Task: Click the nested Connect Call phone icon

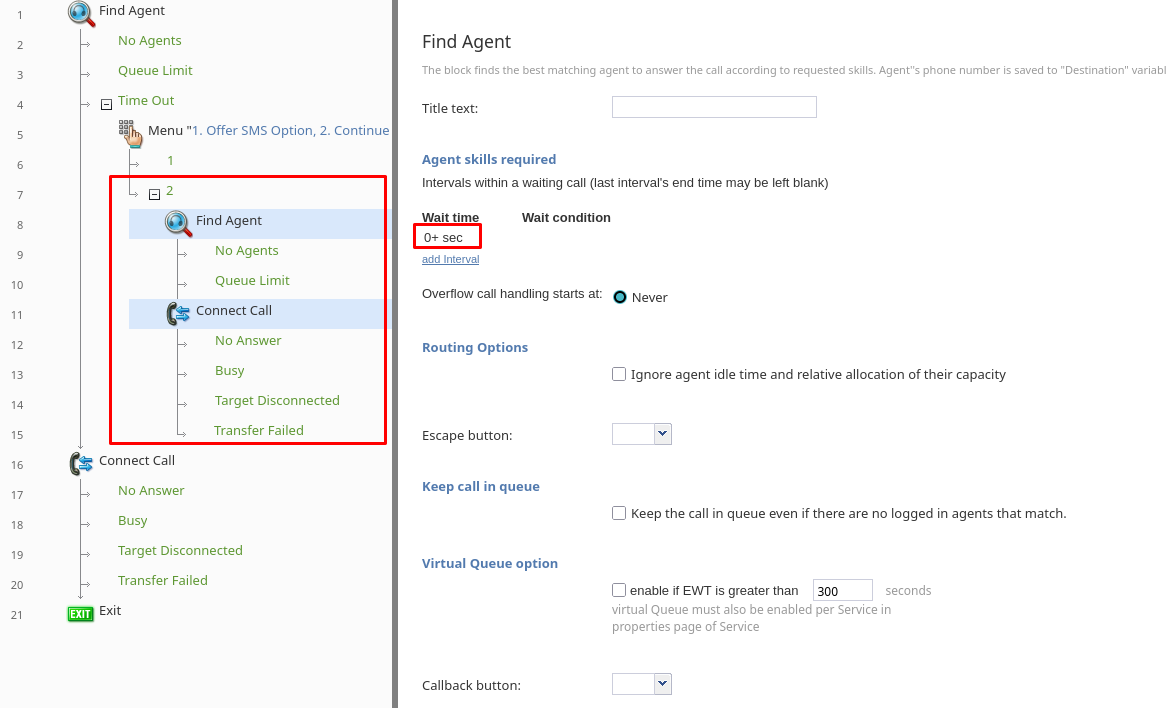Action: [178, 313]
